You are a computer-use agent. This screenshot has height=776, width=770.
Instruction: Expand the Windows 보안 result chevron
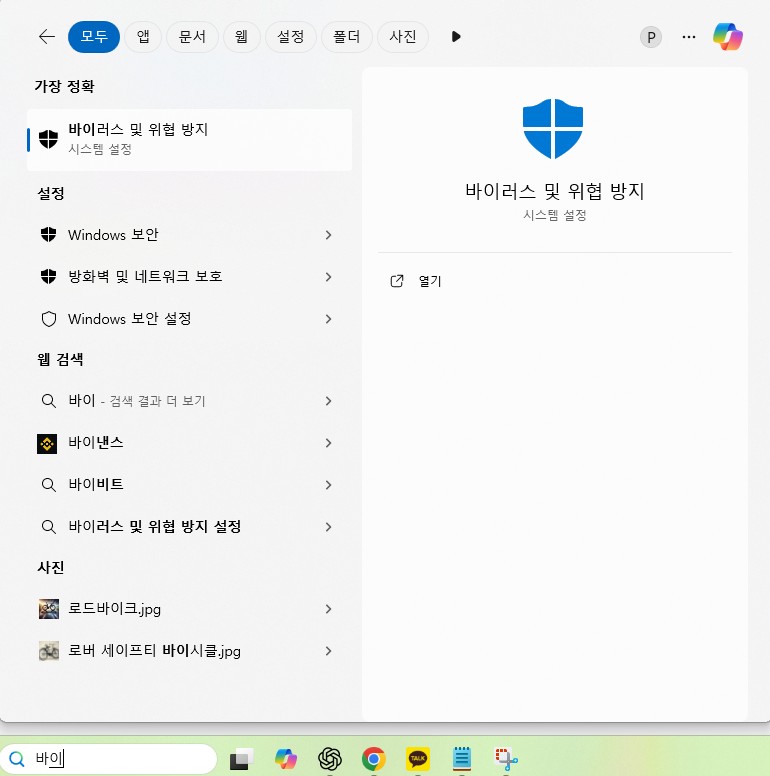coord(328,235)
